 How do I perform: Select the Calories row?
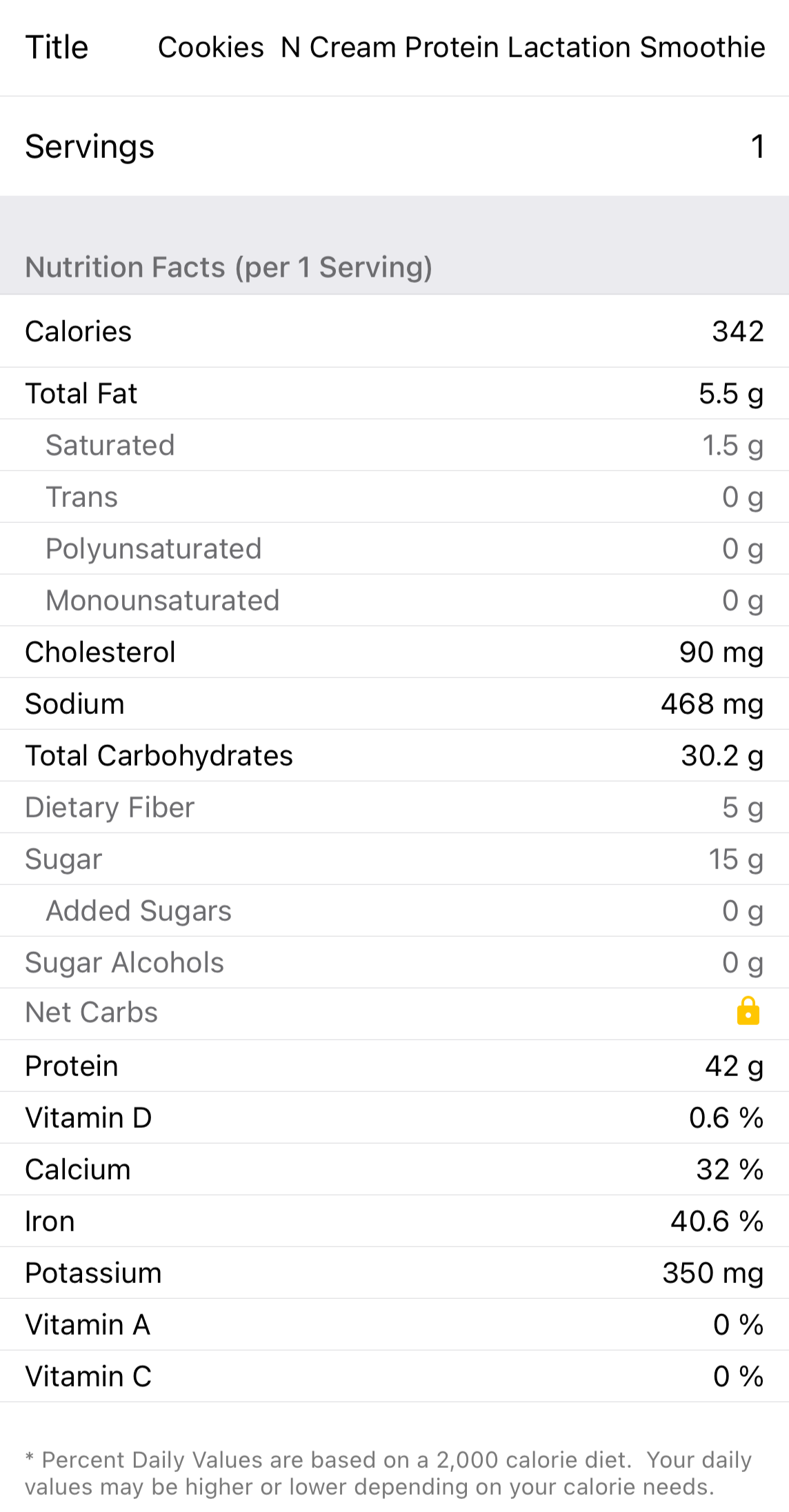coord(394,332)
